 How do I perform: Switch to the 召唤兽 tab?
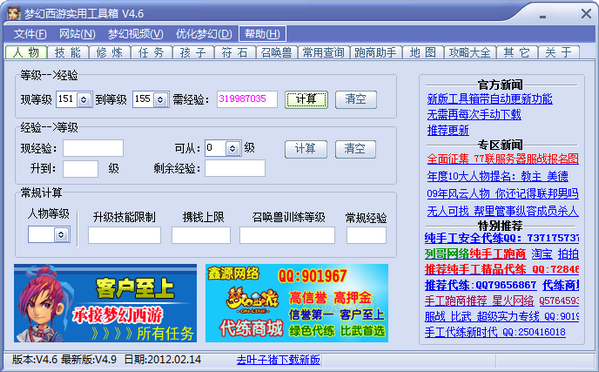point(277,52)
